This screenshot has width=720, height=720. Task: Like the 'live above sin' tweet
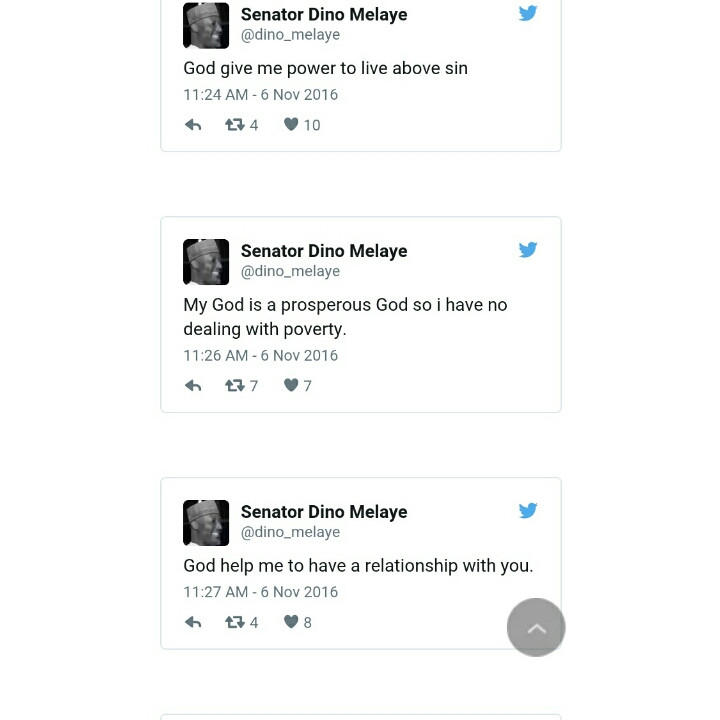click(291, 125)
